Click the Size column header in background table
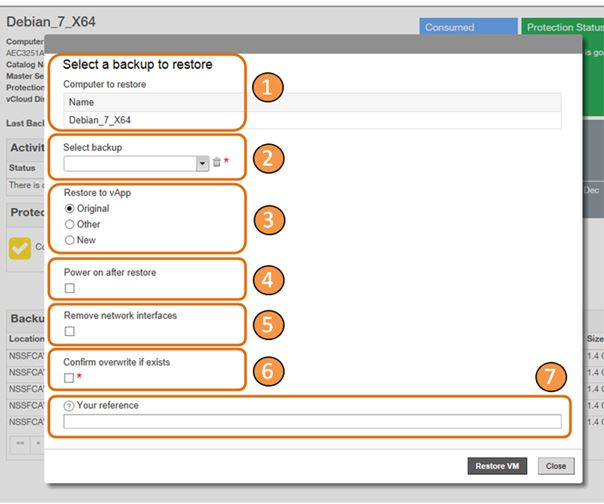 (x=595, y=339)
